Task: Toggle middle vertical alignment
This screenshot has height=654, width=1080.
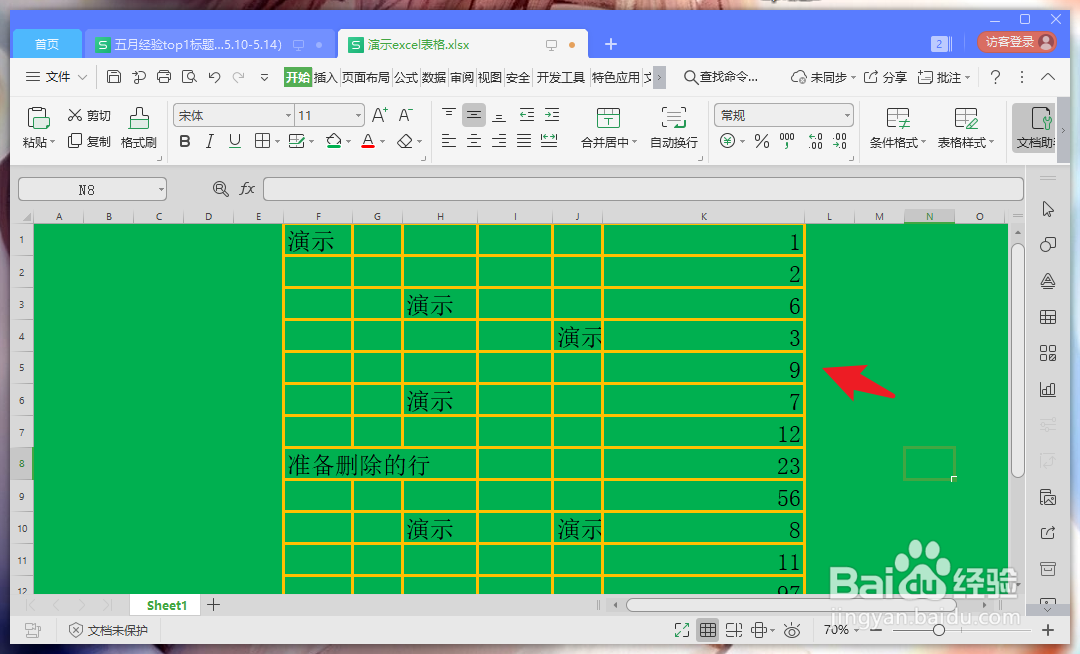Action: point(474,114)
